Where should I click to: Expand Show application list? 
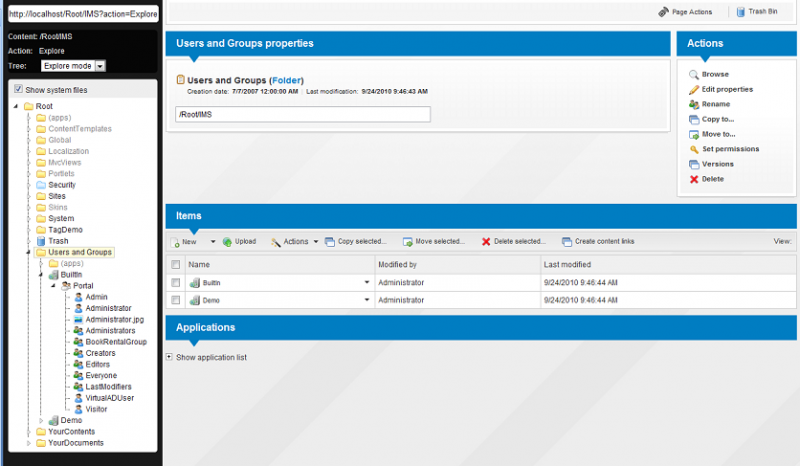click(x=169, y=357)
